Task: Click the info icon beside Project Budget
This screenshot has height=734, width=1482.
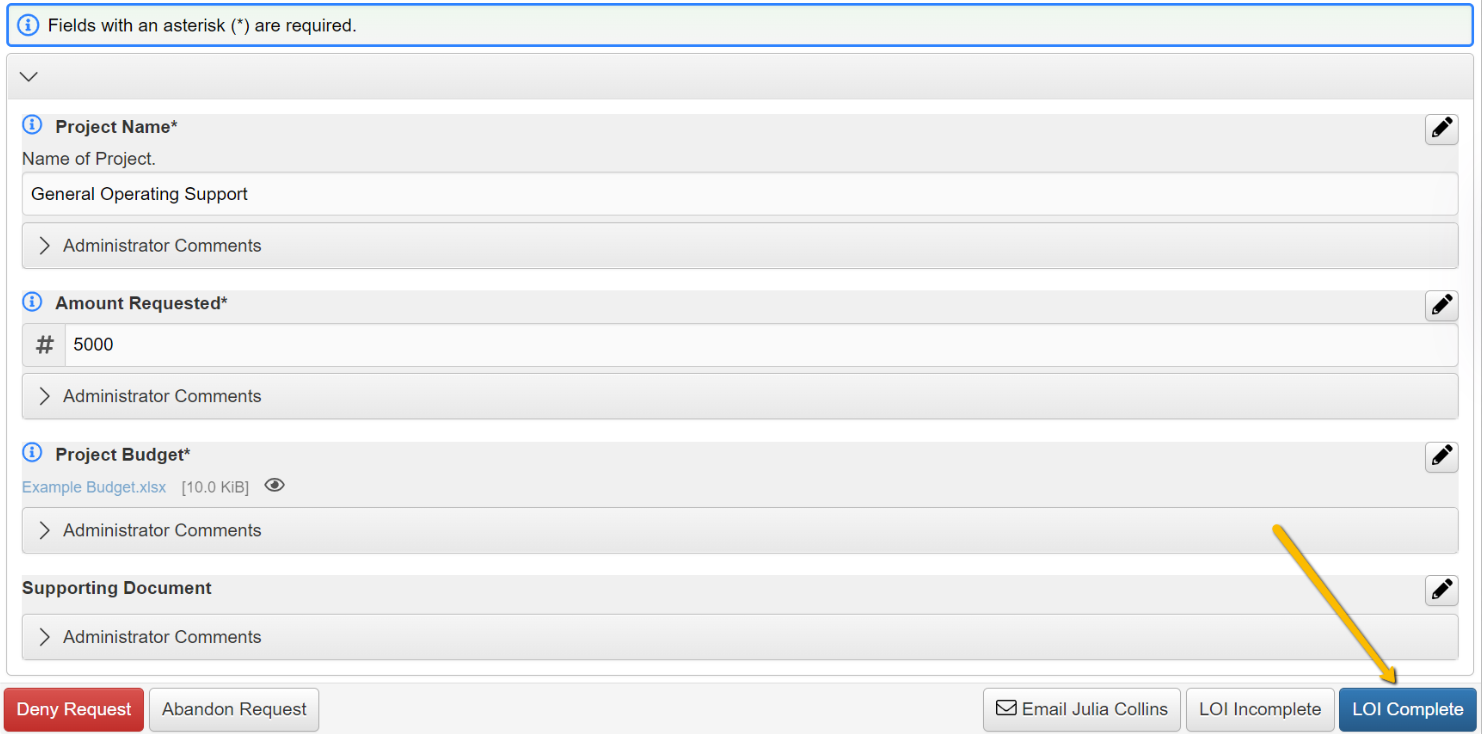Action: click(x=32, y=453)
